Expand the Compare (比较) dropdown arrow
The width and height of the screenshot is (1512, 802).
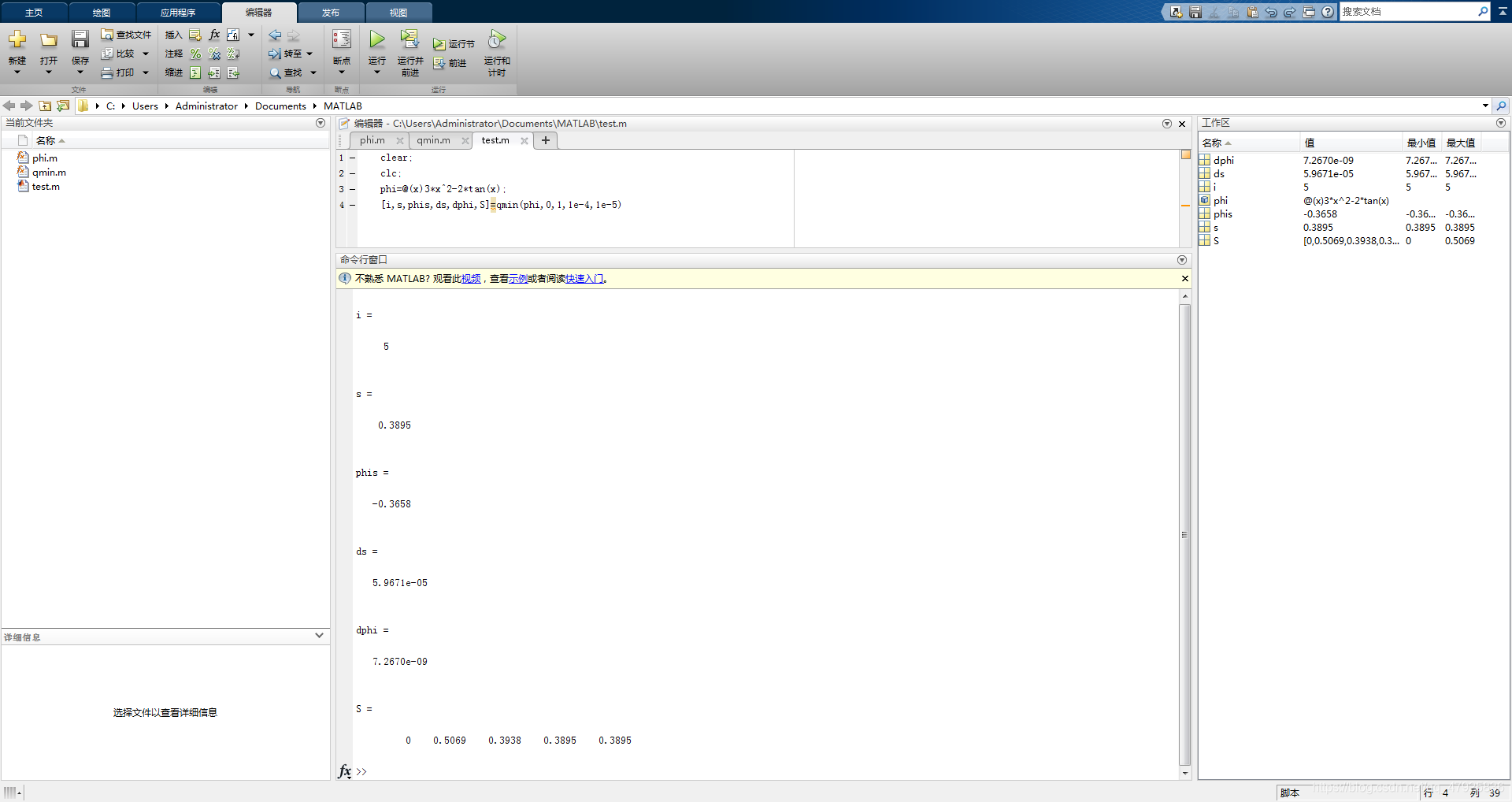pos(146,54)
